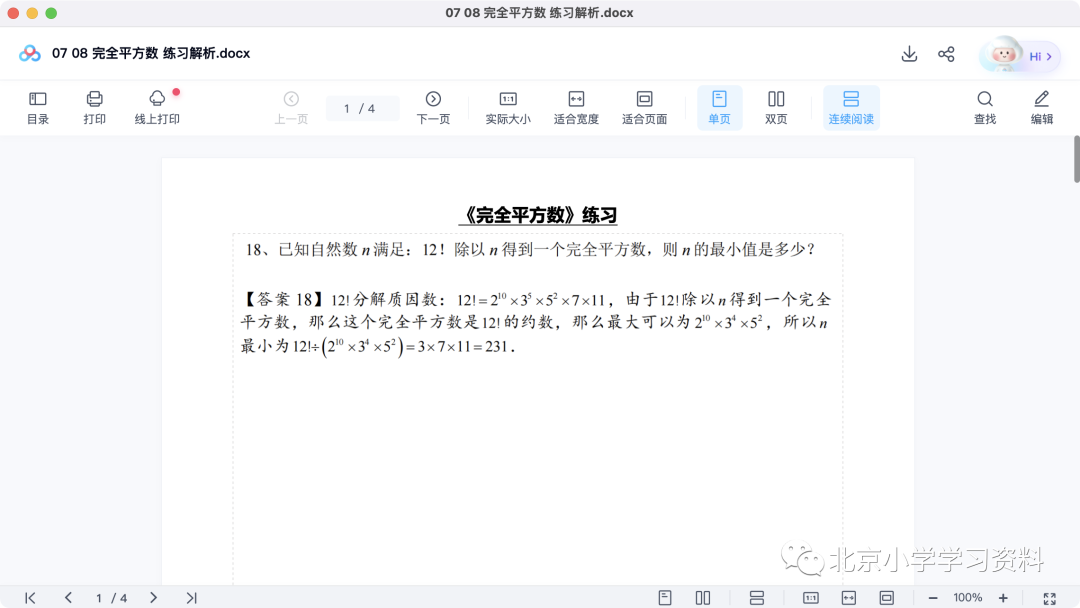
Task: Go to next page with 下一页
Action: pyautogui.click(x=433, y=107)
